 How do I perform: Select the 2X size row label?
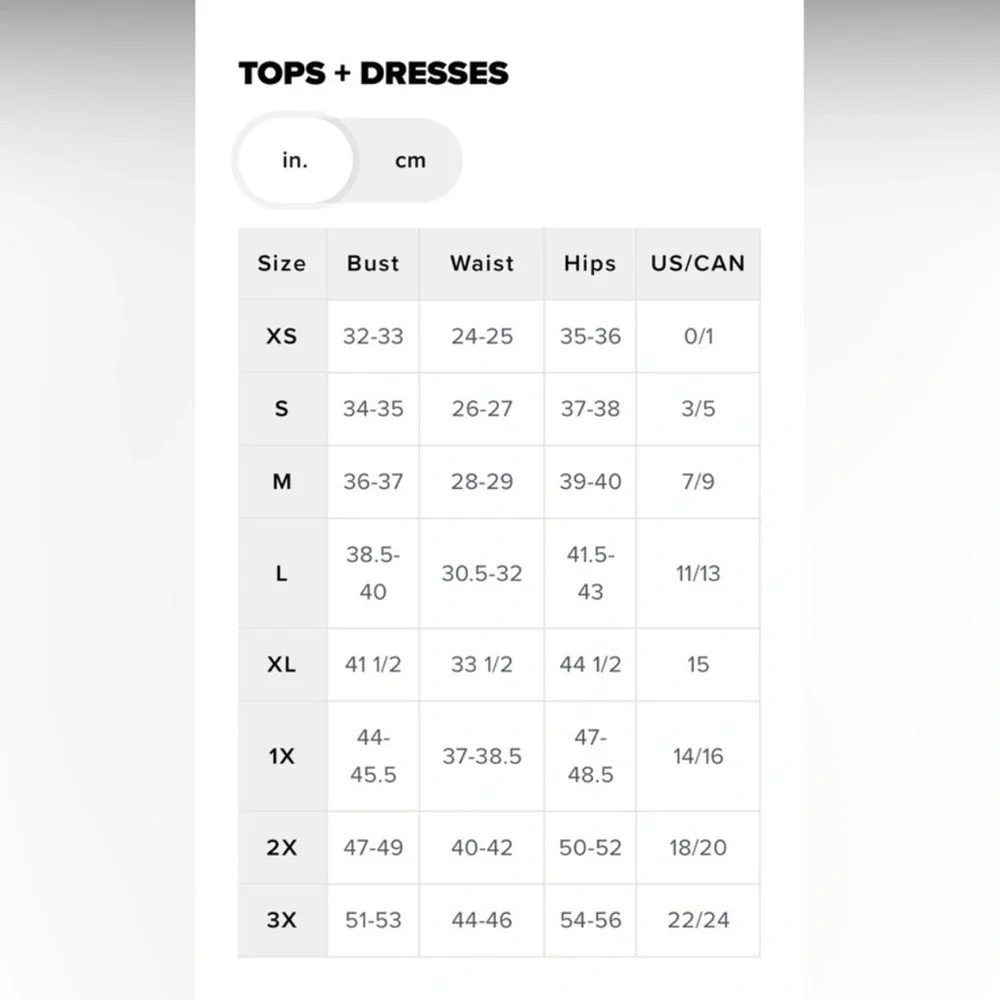pos(282,847)
